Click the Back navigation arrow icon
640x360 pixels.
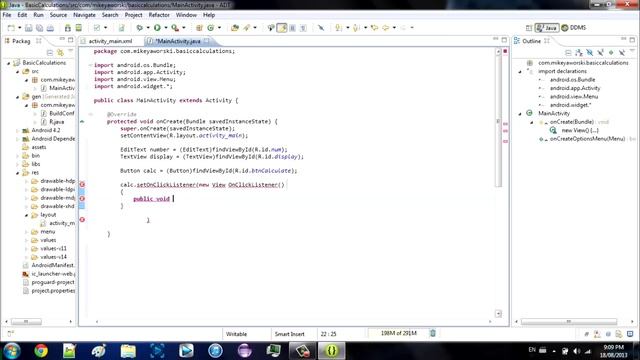click(385, 28)
